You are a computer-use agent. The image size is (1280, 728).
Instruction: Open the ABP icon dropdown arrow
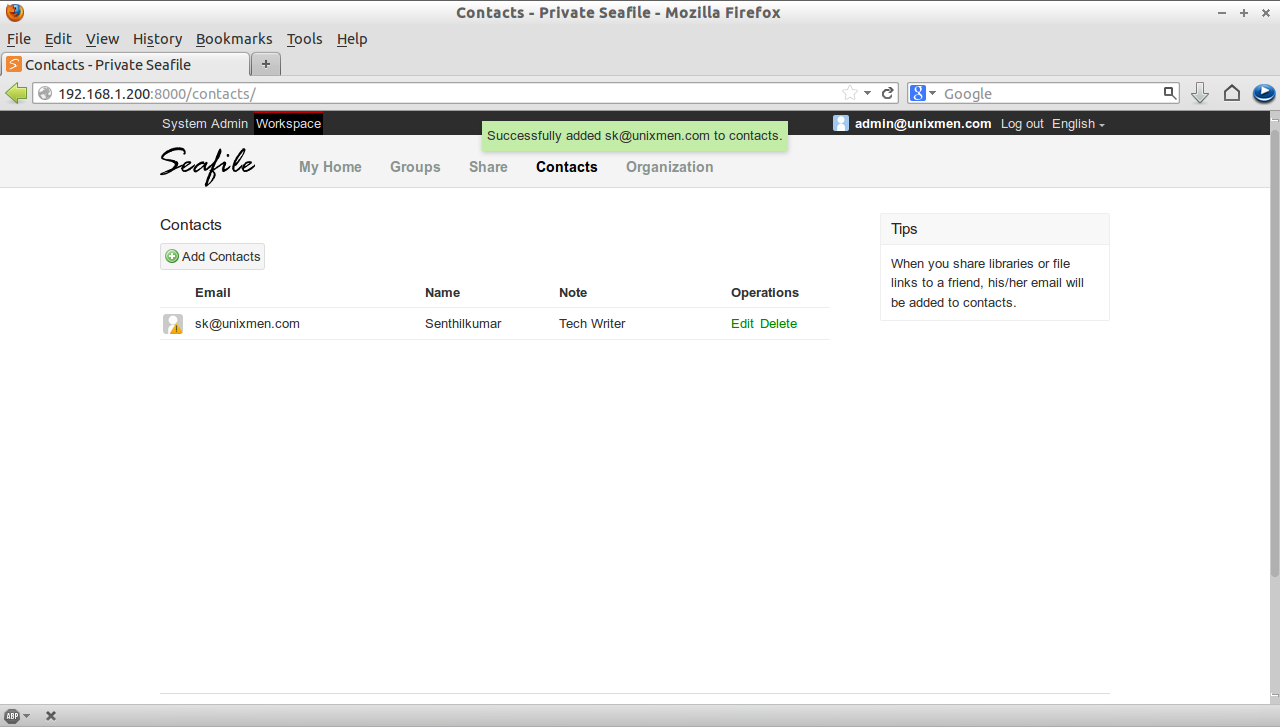26,716
